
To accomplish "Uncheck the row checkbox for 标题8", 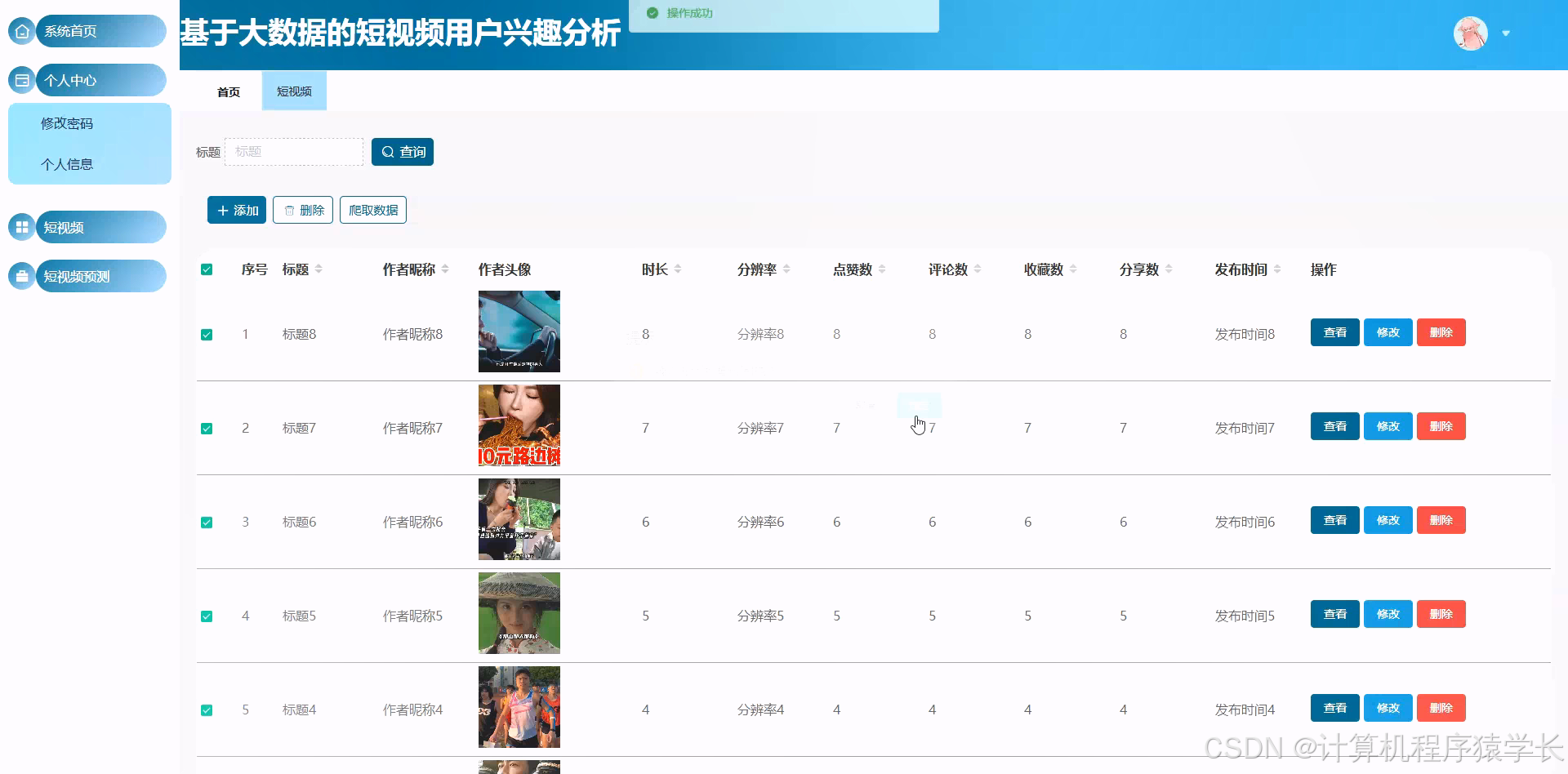I will tap(206, 333).
